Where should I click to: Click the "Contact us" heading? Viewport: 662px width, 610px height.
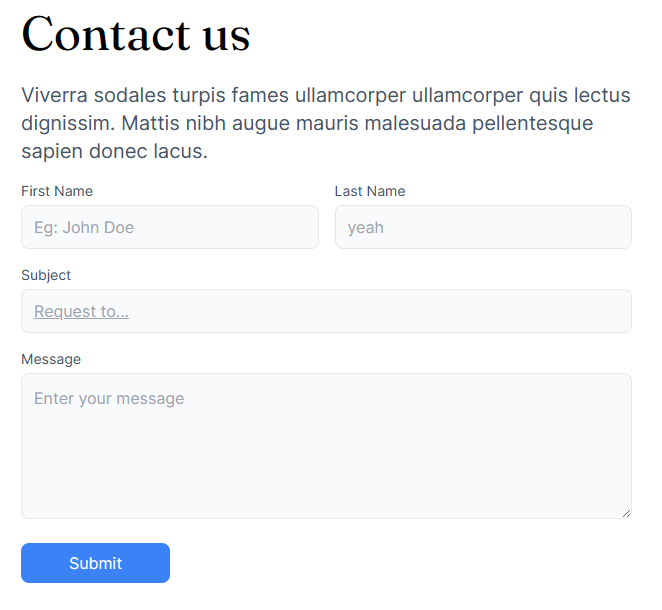click(x=136, y=34)
